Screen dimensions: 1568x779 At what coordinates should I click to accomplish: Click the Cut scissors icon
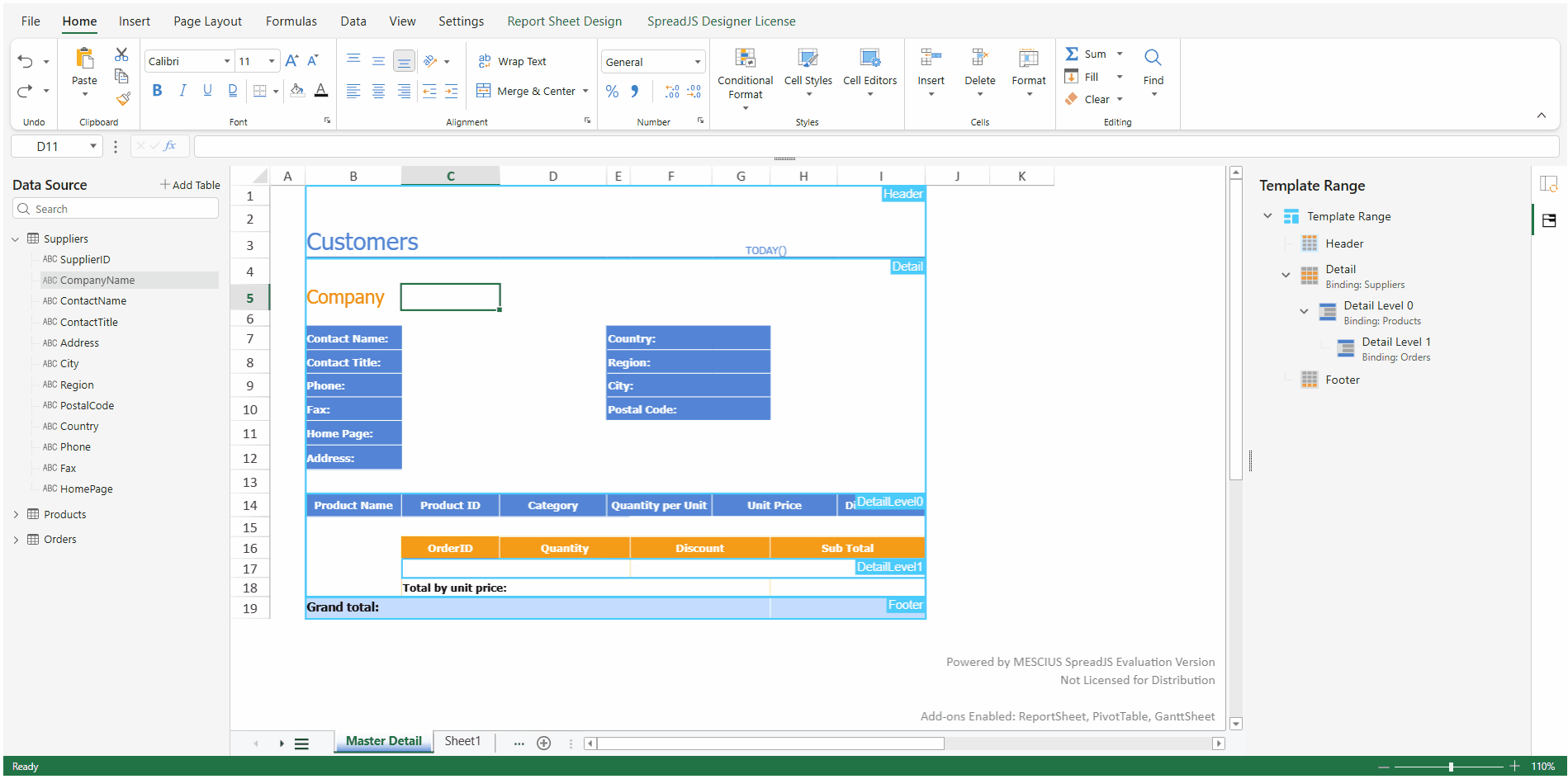(121, 54)
